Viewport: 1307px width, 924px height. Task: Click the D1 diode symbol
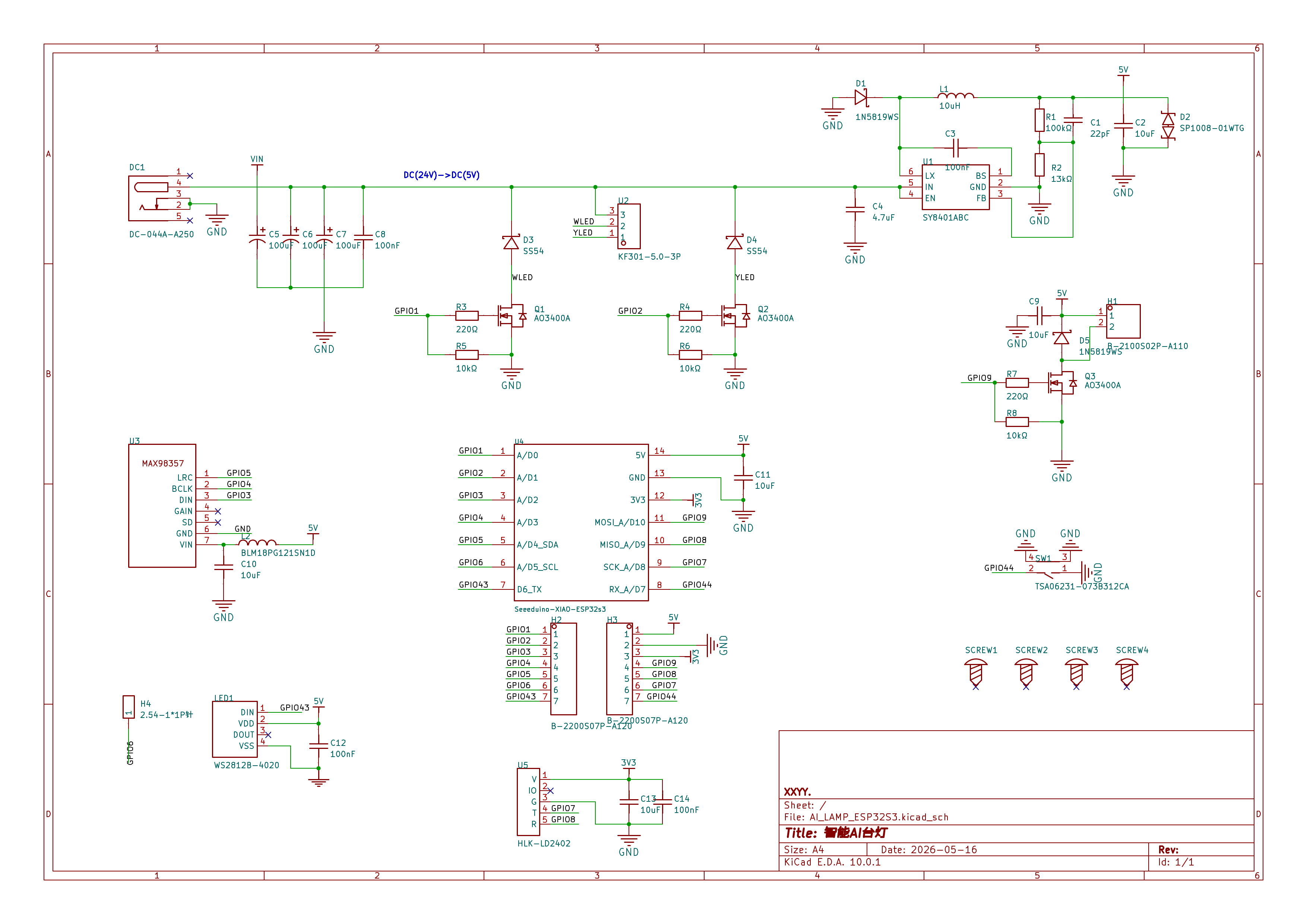tap(861, 97)
